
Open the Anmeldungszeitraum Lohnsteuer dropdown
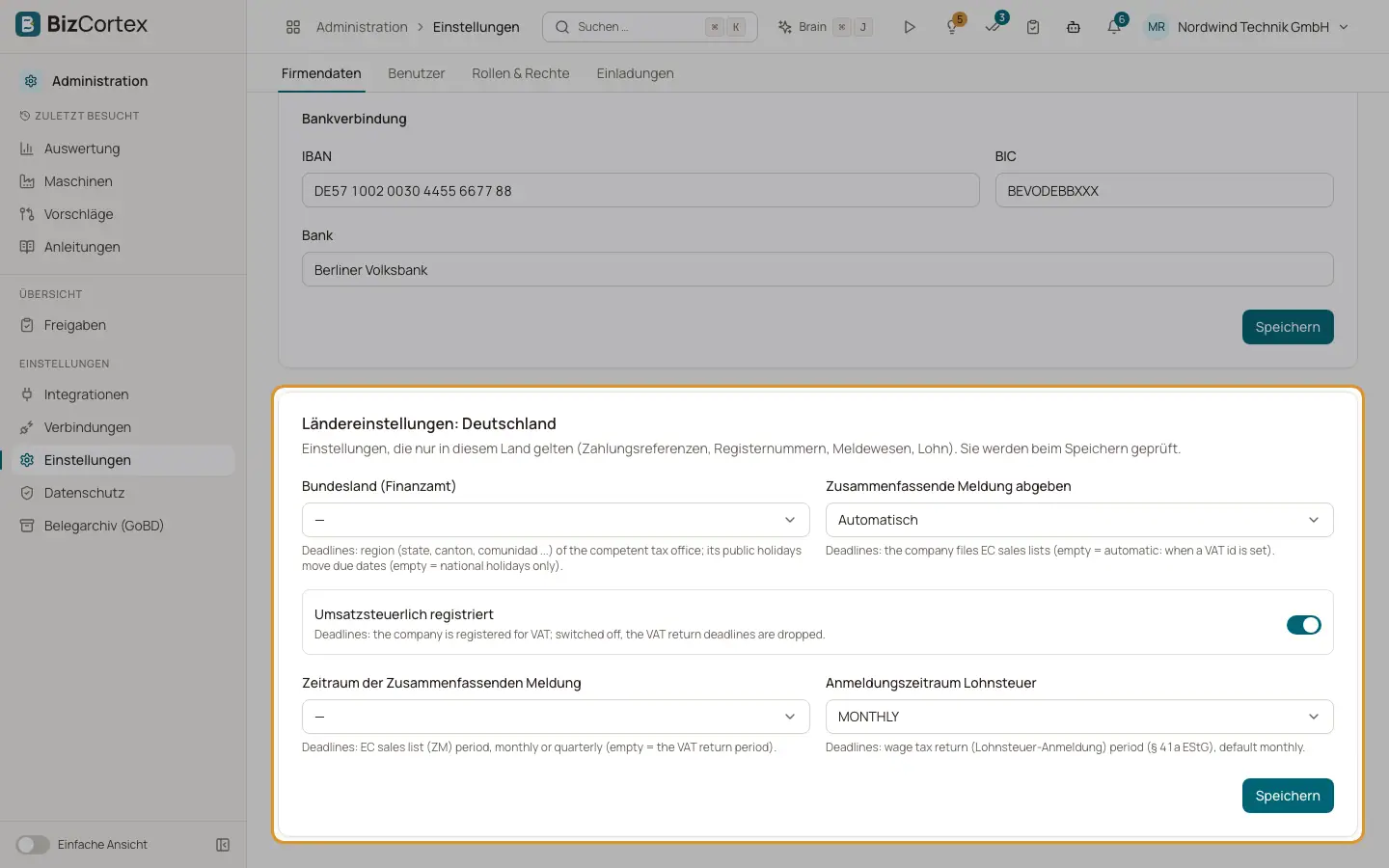tap(1079, 717)
